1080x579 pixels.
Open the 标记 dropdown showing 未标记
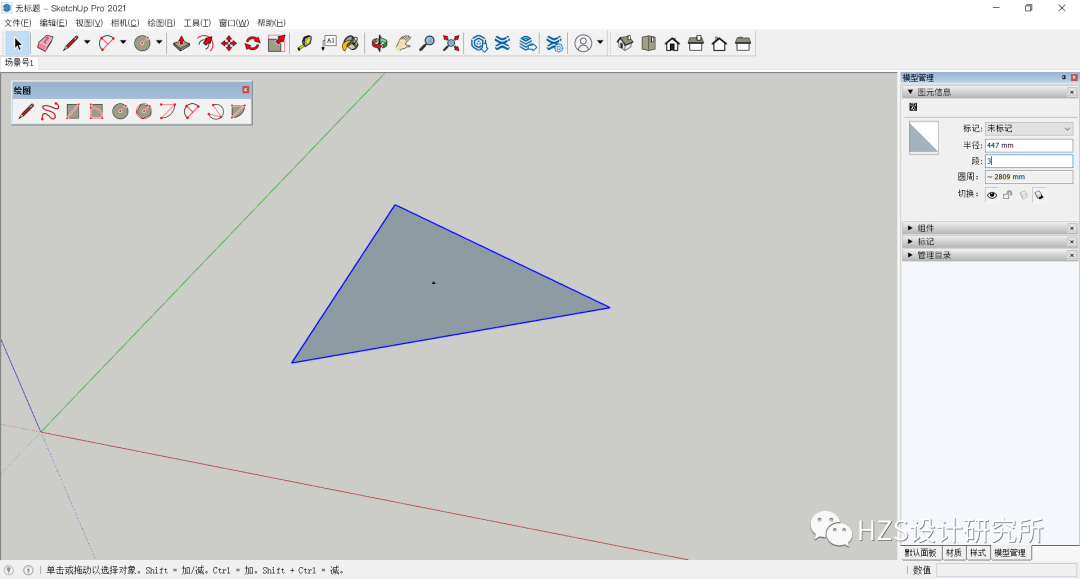[1029, 128]
